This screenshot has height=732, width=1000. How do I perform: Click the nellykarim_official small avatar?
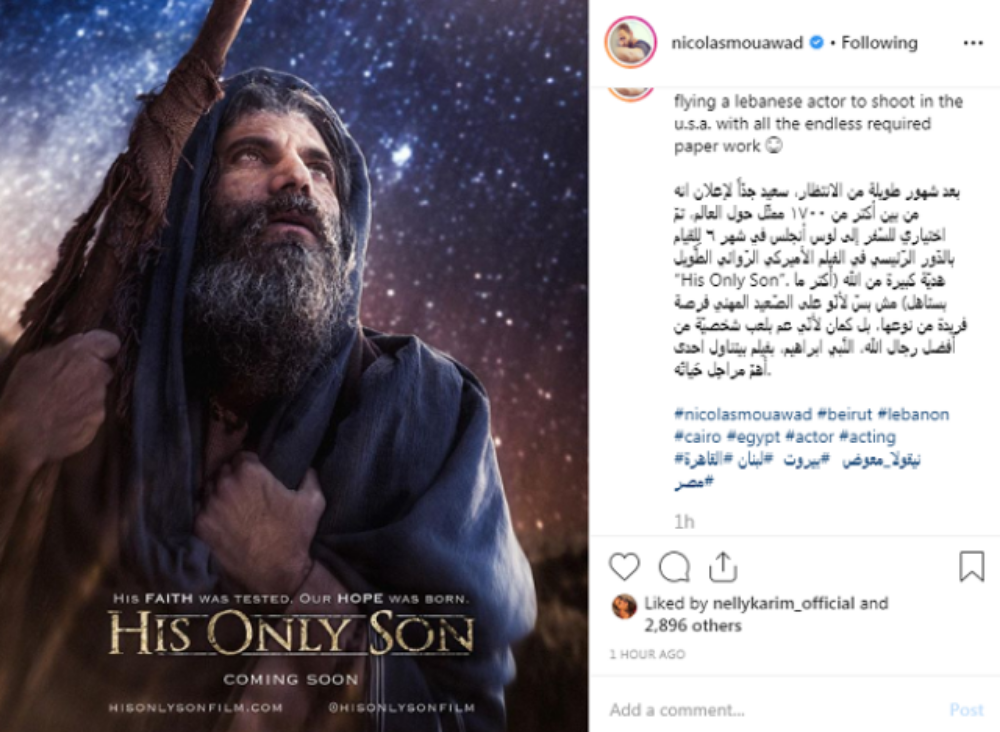(624, 606)
